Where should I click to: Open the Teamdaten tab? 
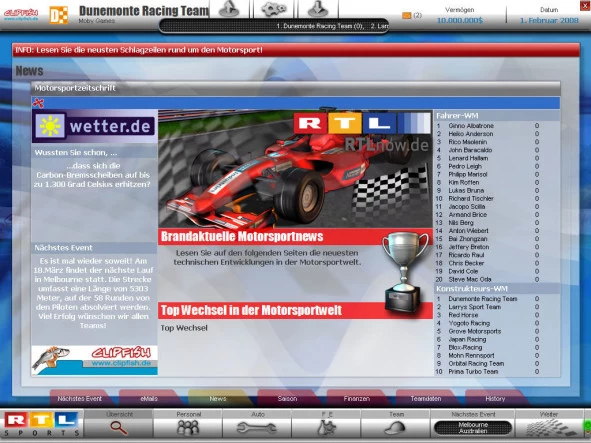point(426,399)
